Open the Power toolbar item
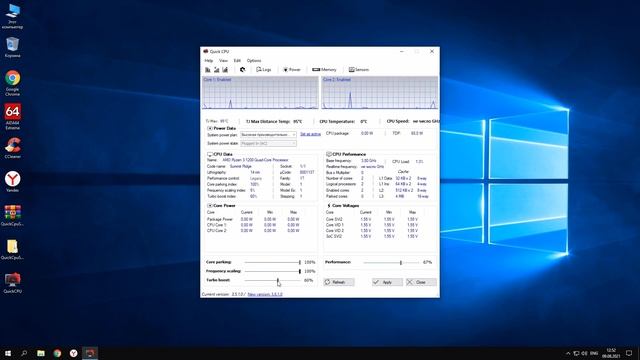The width and height of the screenshot is (640, 360). coord(291,70)
